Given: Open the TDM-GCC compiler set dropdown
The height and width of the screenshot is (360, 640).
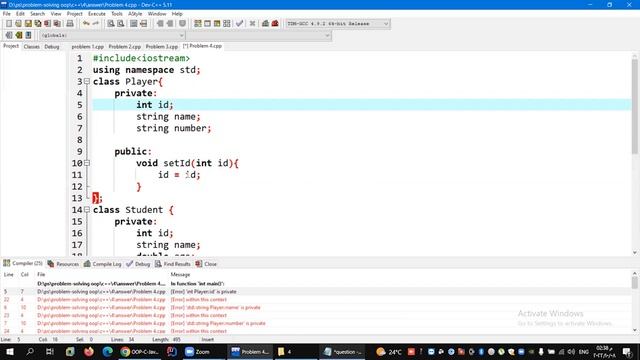Looking at the screenshot, I should (x=338, y=24).
